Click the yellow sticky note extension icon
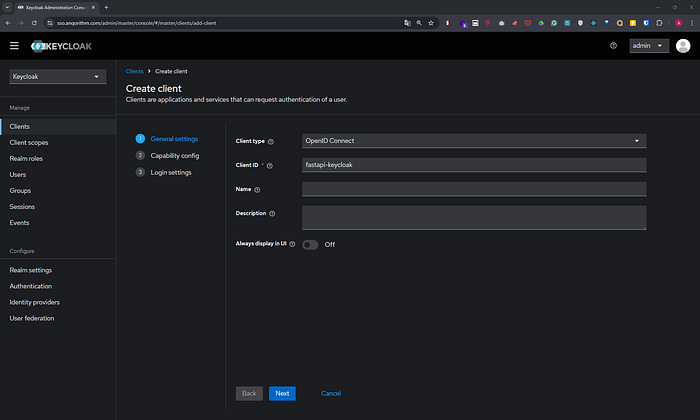This screenshot has width=700, height=420. (633, 23)
